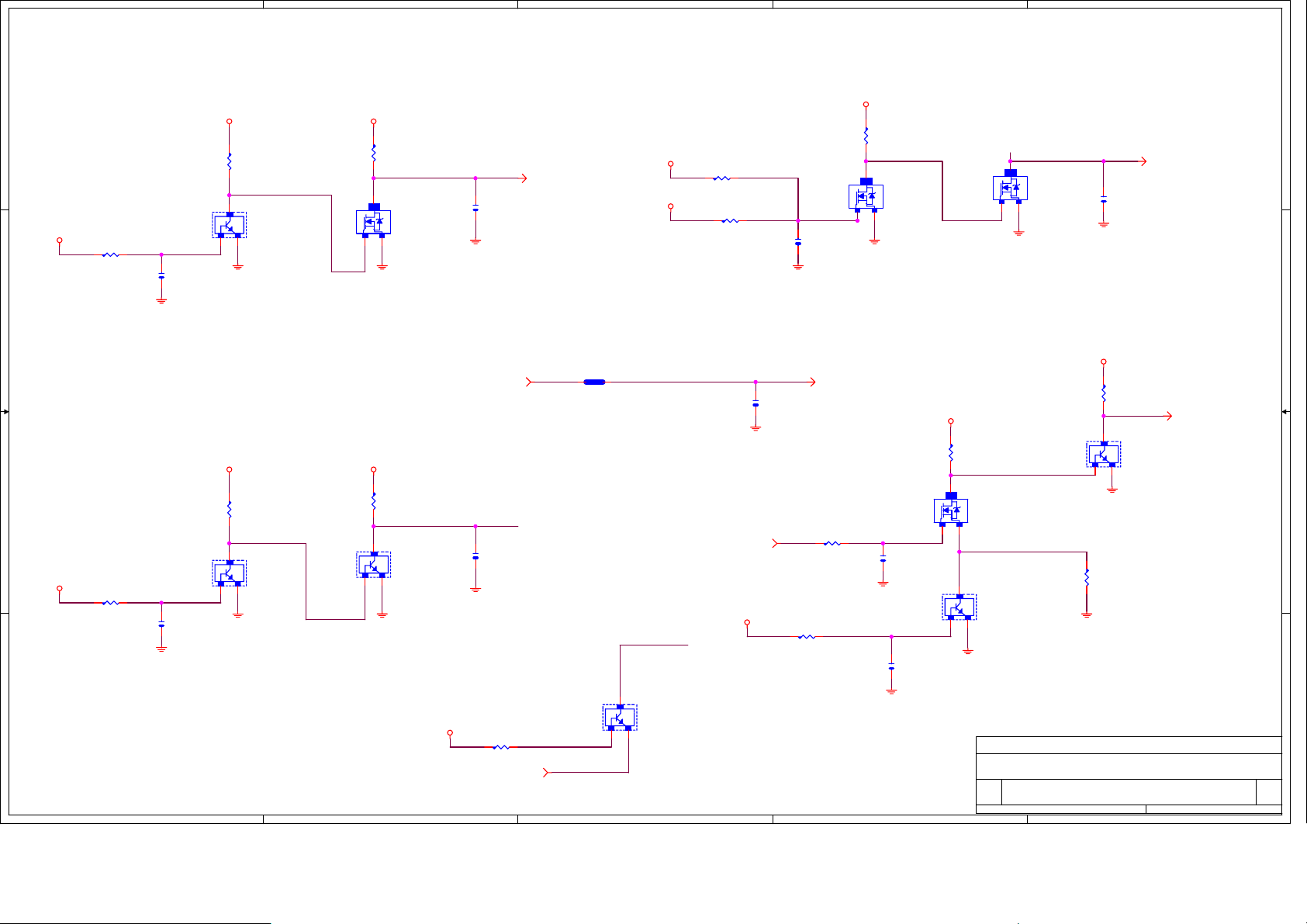This screenshot has width=1307, height=924.
Task: Select the thick blue ferrite bead symbol
Action: point(594,382)
